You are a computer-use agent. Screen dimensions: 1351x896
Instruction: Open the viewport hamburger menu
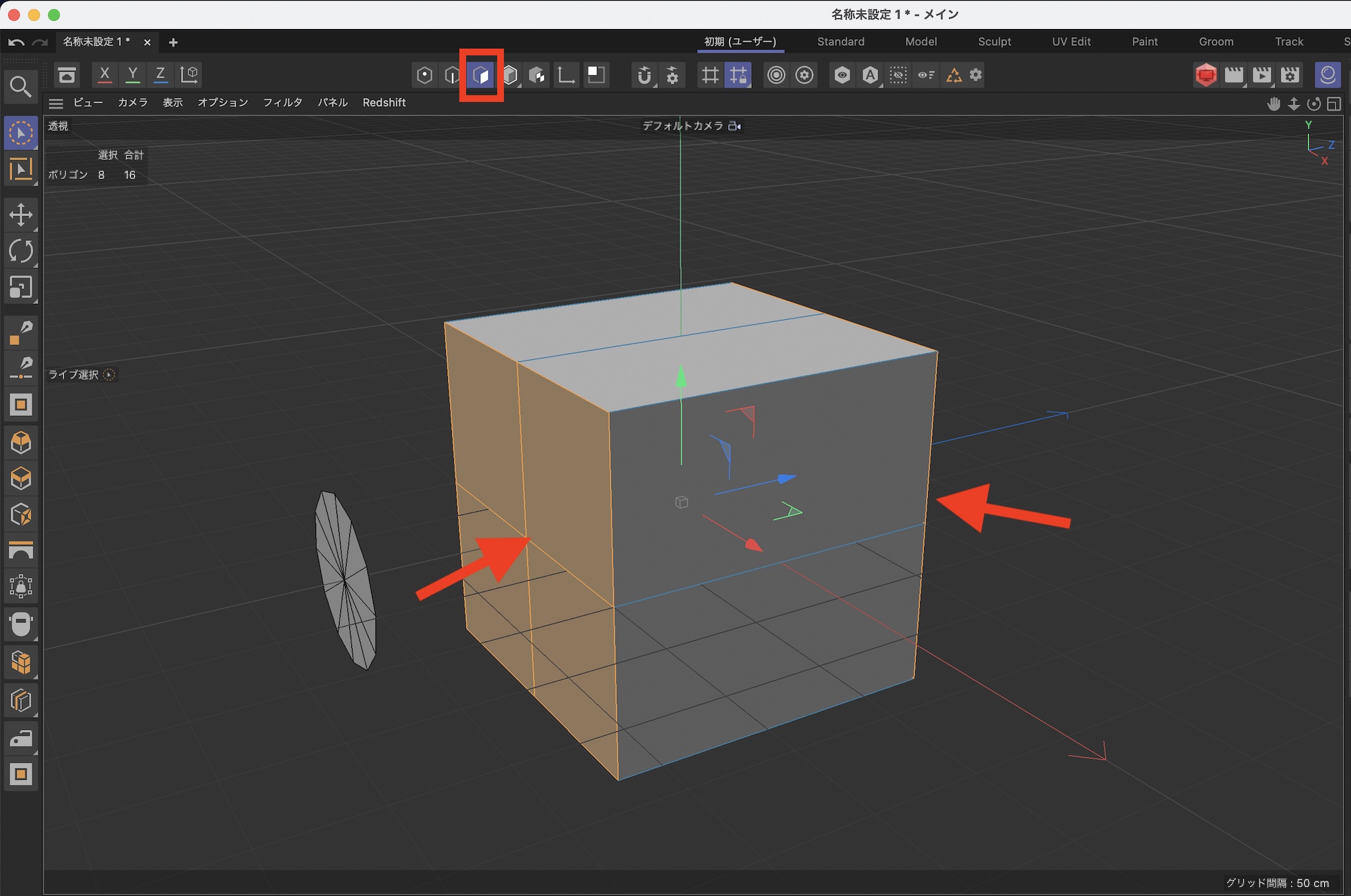pos(56,103)
